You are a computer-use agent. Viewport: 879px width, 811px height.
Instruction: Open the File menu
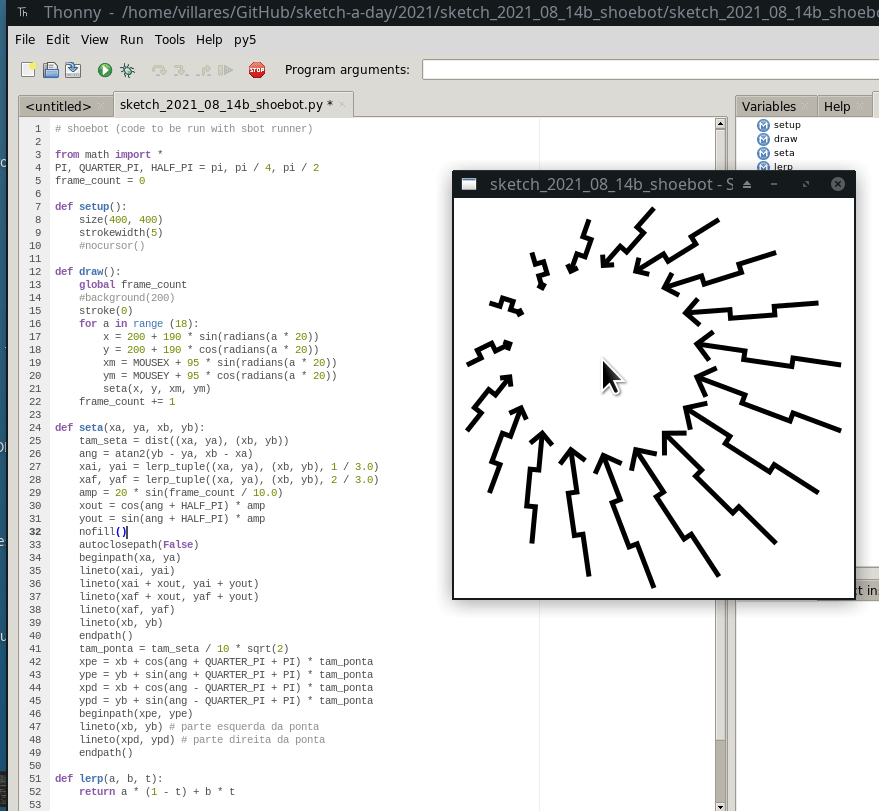click(x=25, y=40)
